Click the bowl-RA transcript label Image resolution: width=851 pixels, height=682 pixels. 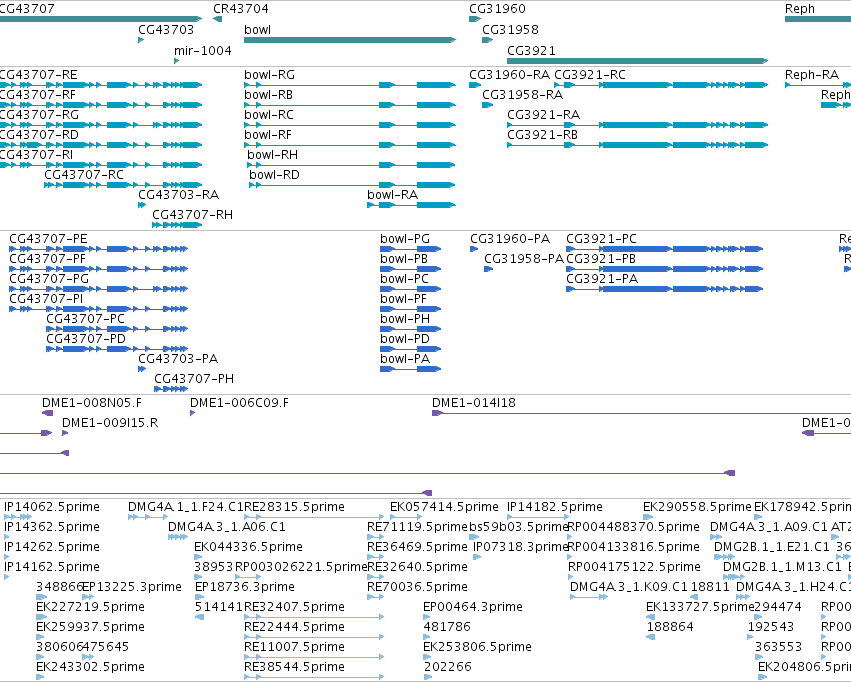pos(392,195)
